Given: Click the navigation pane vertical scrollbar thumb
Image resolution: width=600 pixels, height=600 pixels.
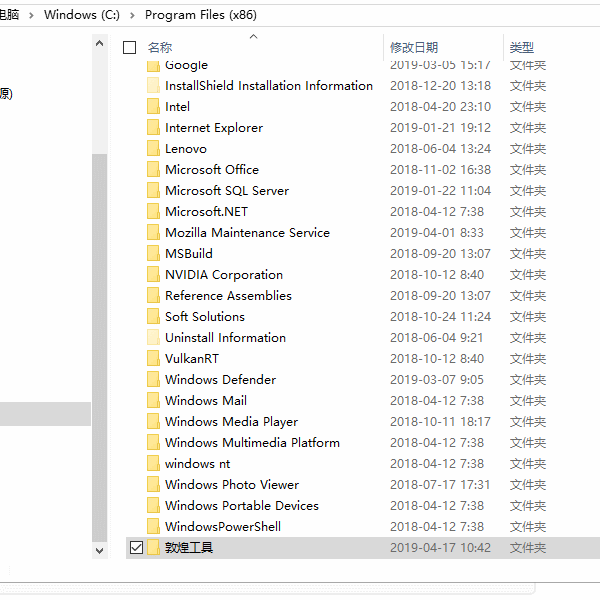Looking at the screenshot, I should click(x=99, y=347).
